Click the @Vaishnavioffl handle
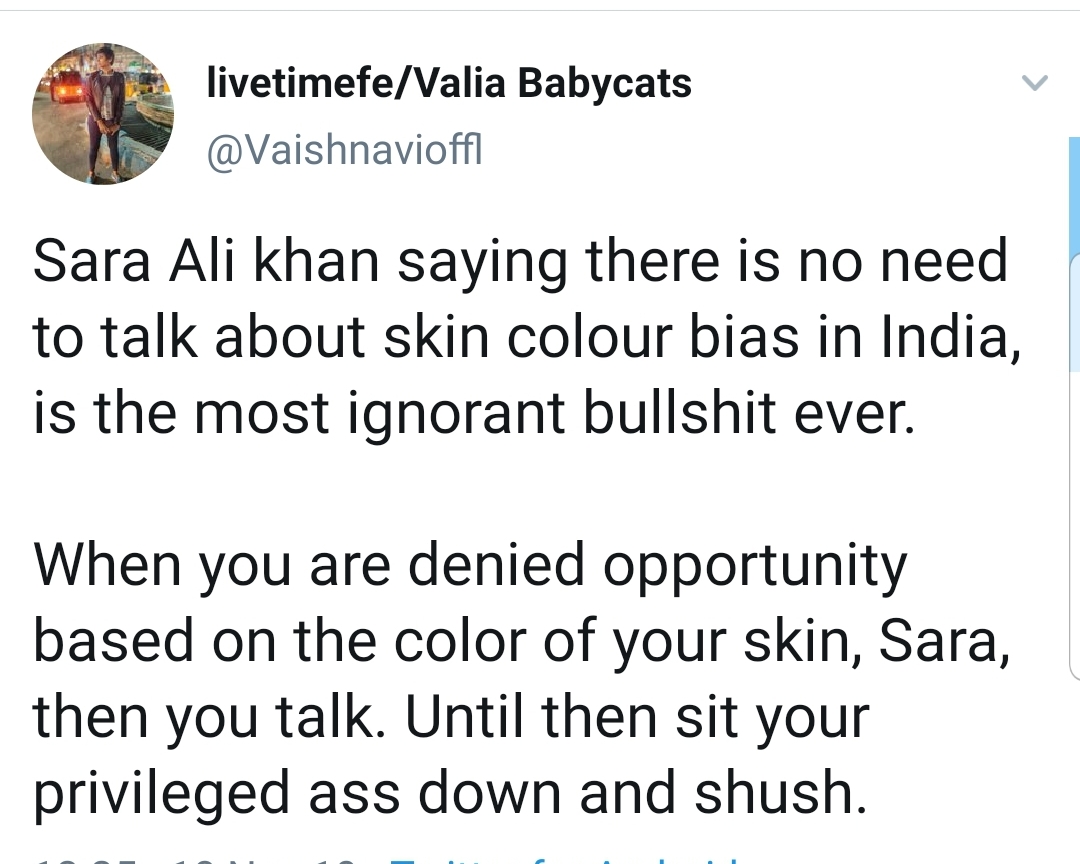 coord(344,150)
